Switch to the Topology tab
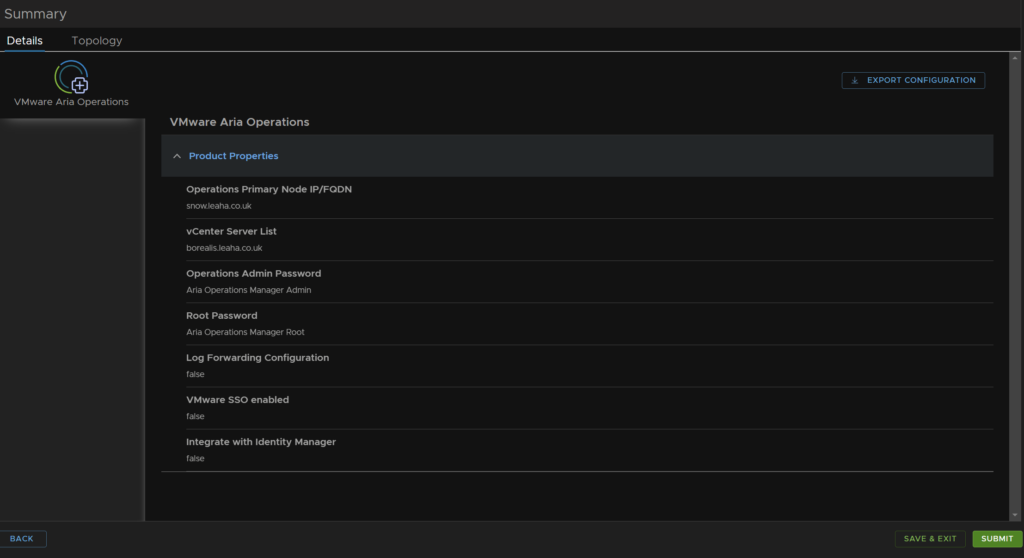 [97, 41]
